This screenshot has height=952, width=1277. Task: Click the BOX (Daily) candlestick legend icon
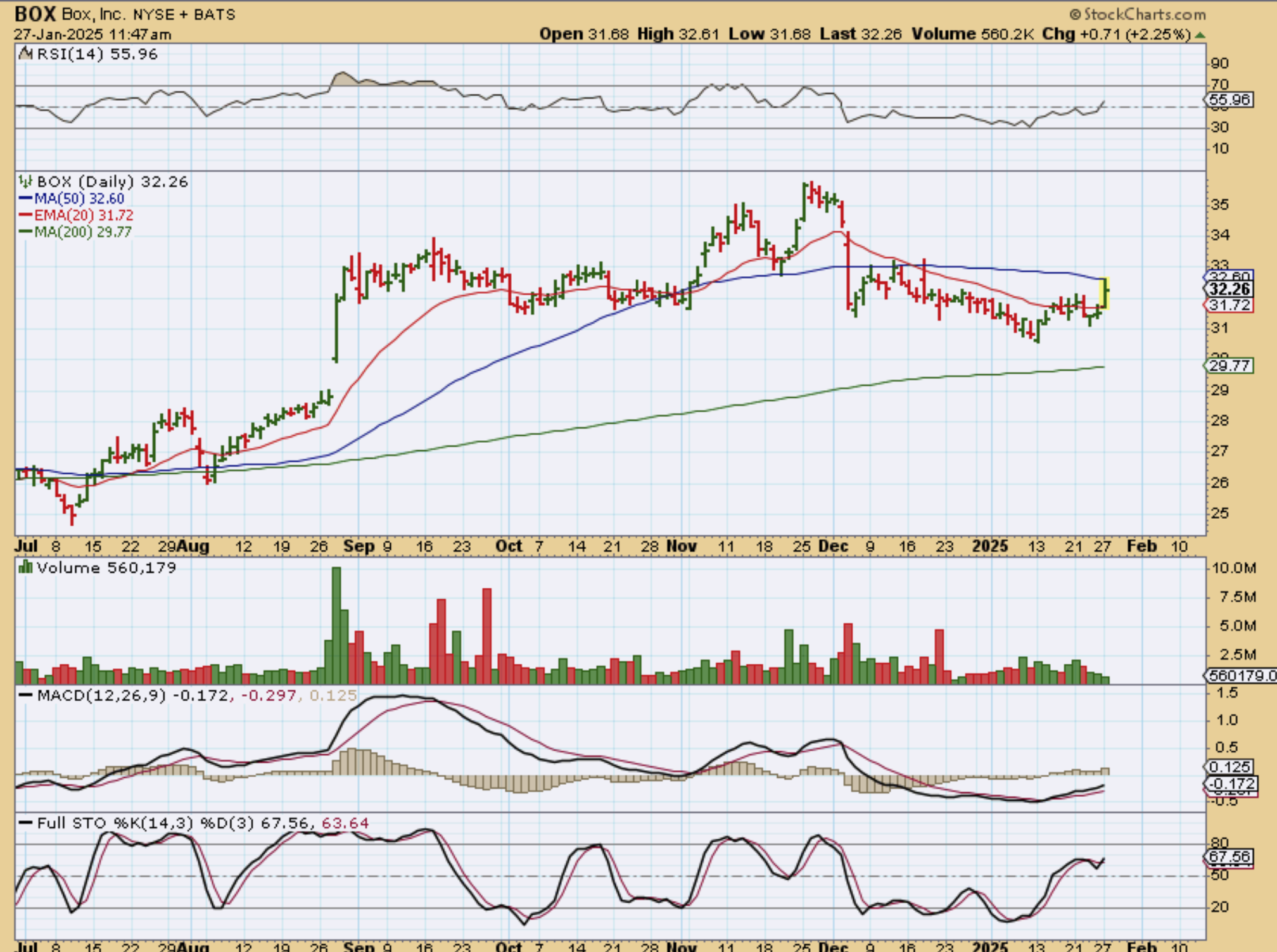click(x=25, y=182)
